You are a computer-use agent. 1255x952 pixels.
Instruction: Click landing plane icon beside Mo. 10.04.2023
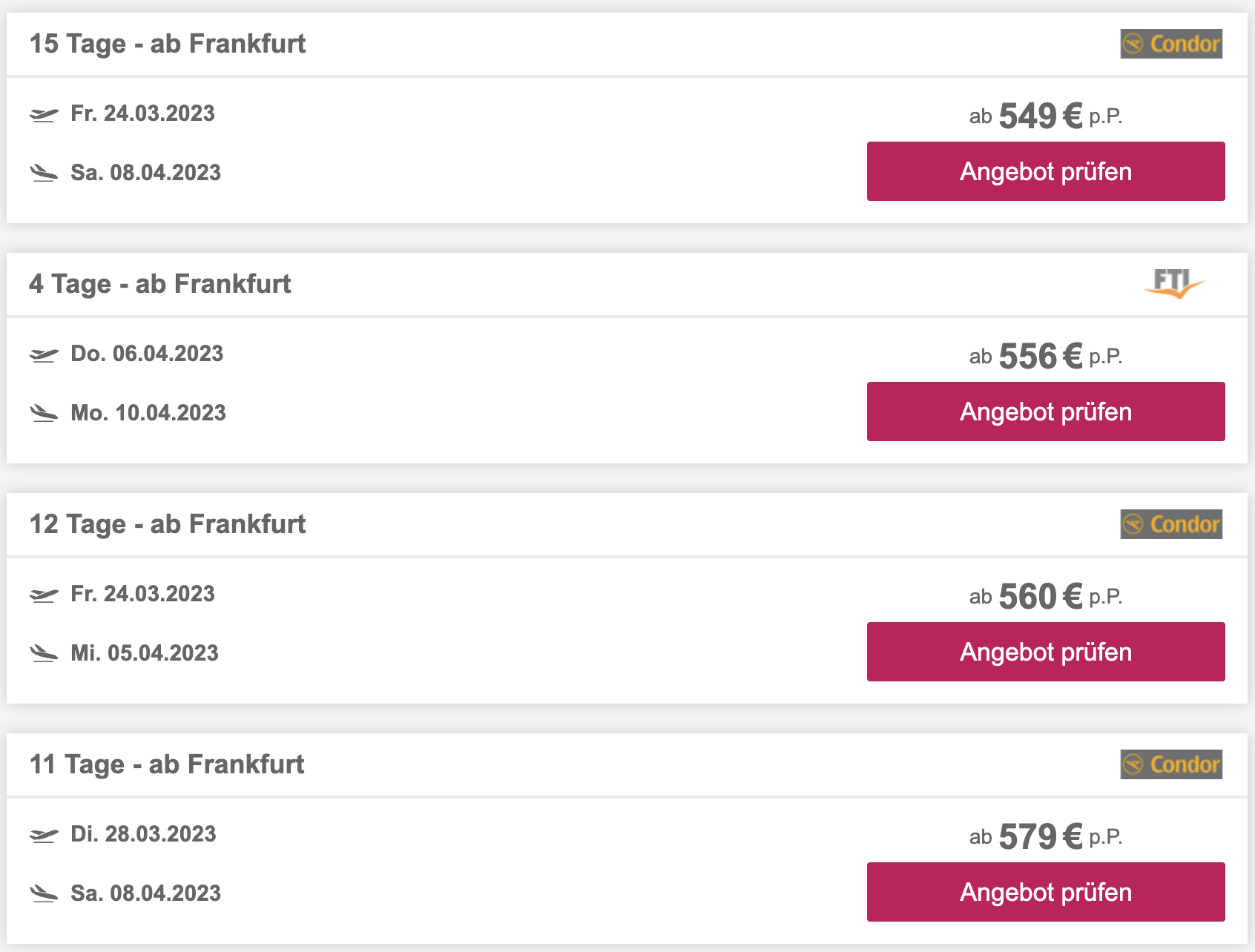point(44,413)
